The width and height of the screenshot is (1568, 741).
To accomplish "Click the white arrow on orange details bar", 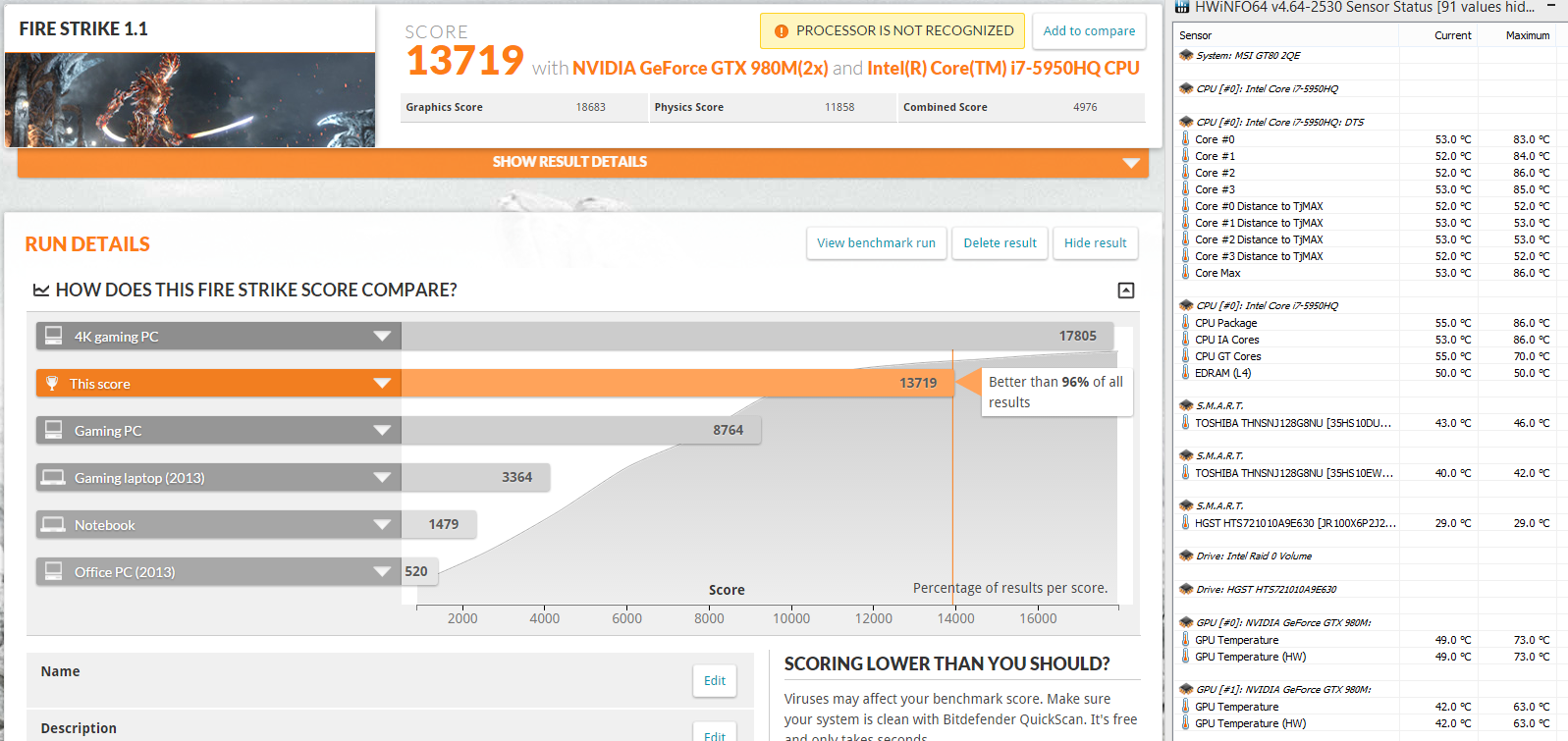I will (x=1131, y=163).
